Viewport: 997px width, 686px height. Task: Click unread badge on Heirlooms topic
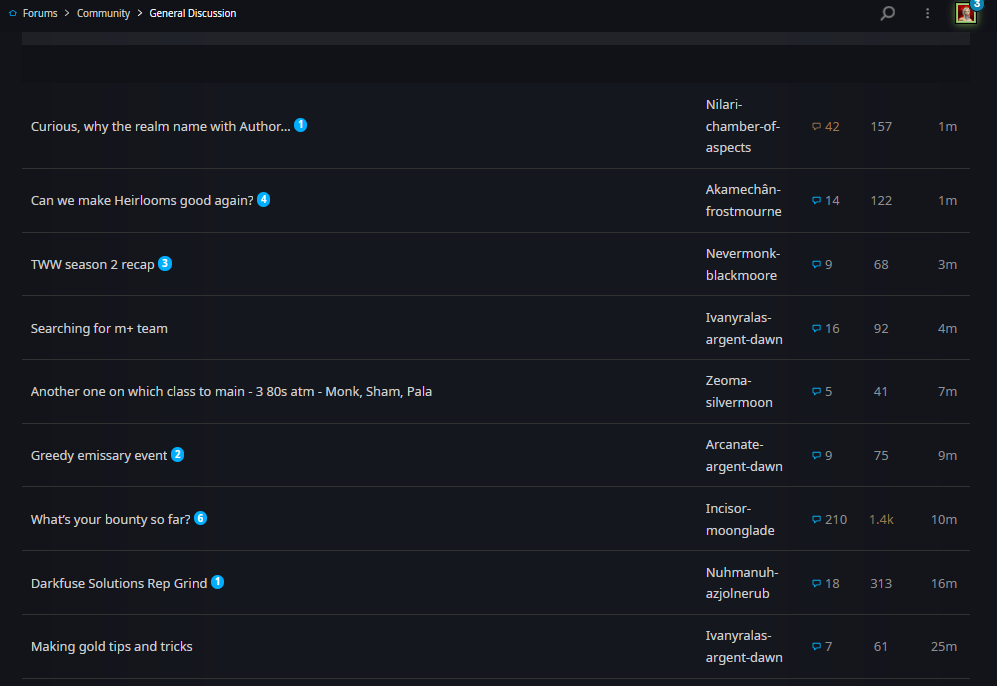[x=263, y=200]
